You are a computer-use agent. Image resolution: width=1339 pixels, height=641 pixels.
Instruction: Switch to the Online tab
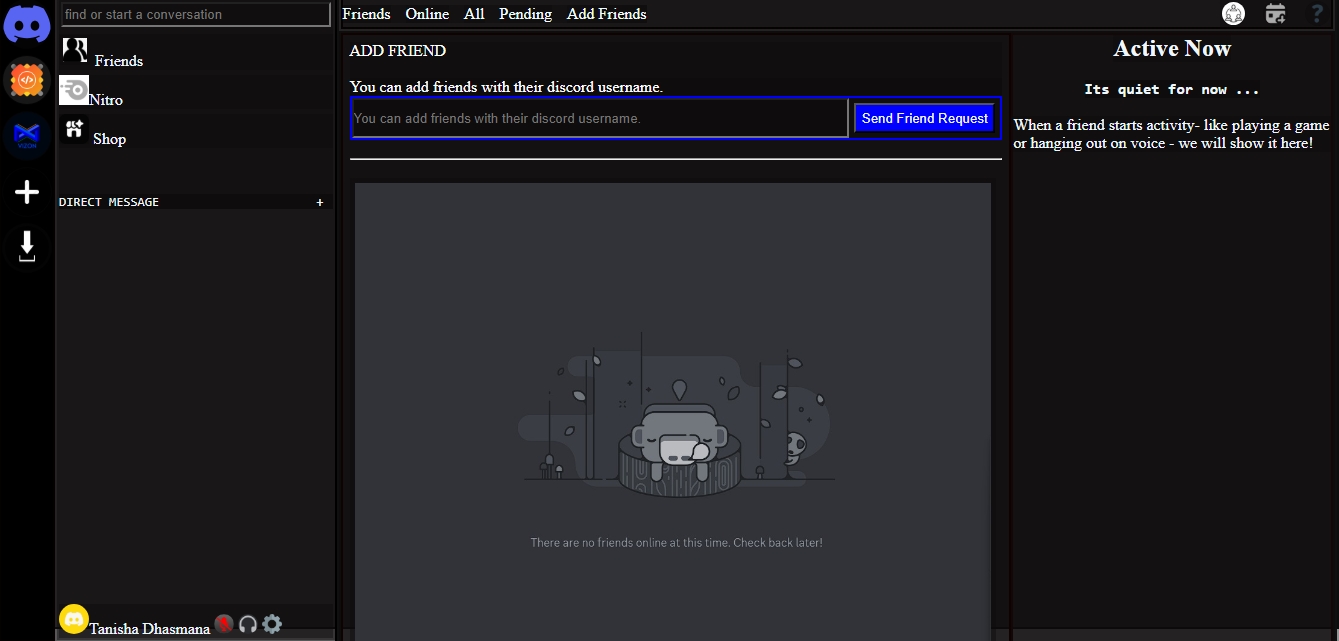[427, 14]
